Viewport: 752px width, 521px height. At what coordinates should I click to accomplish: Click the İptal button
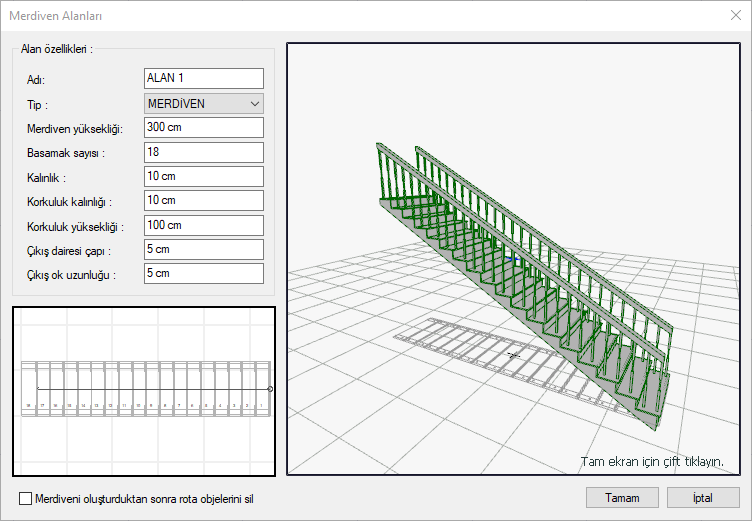[704, 497]
